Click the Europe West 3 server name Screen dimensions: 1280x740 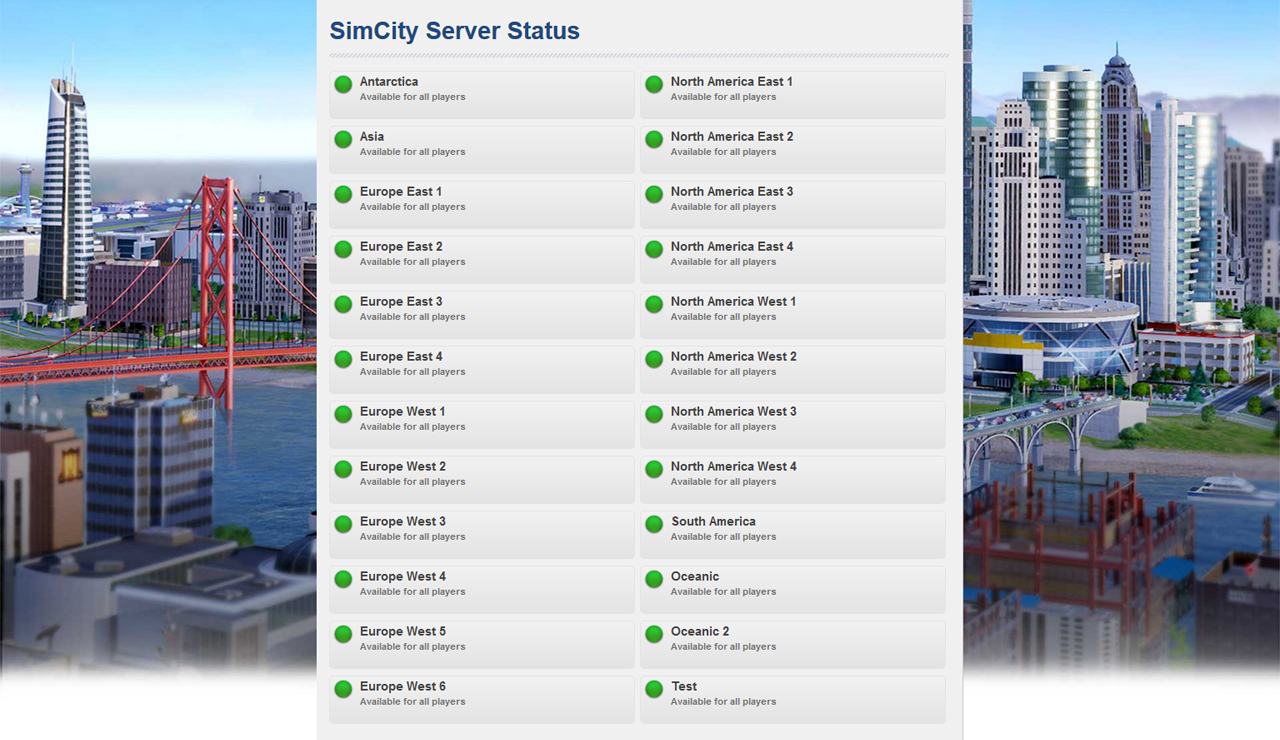tap(403, 522)
